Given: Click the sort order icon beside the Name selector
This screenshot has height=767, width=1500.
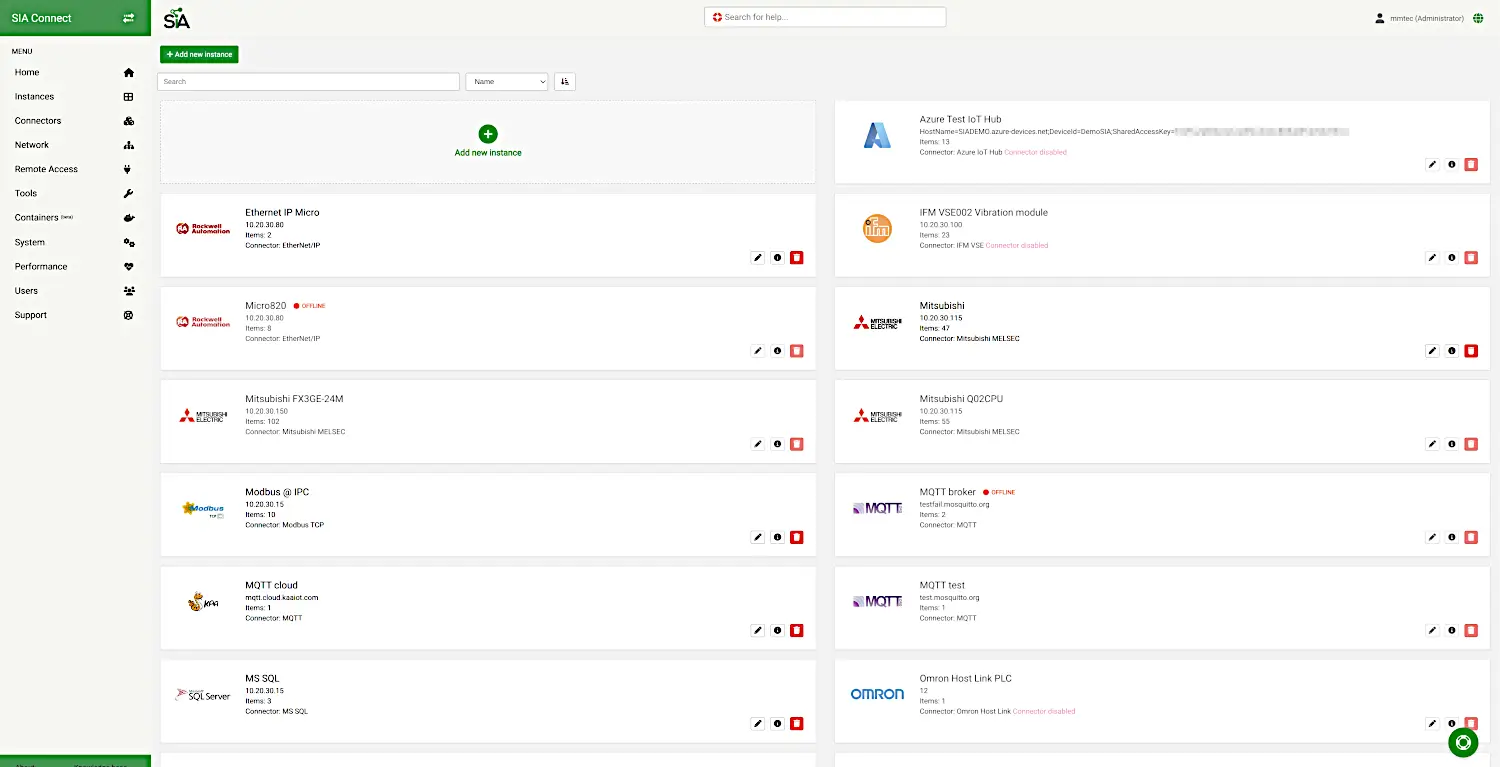Looking at the screenshot, I should pyautogui.click(x=564, y=81).
